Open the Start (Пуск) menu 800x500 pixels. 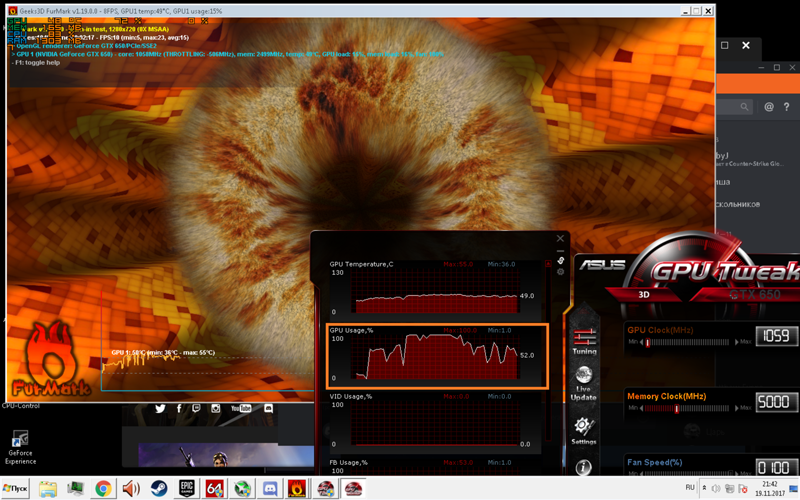pyautogui.click(x=15, y=489)
